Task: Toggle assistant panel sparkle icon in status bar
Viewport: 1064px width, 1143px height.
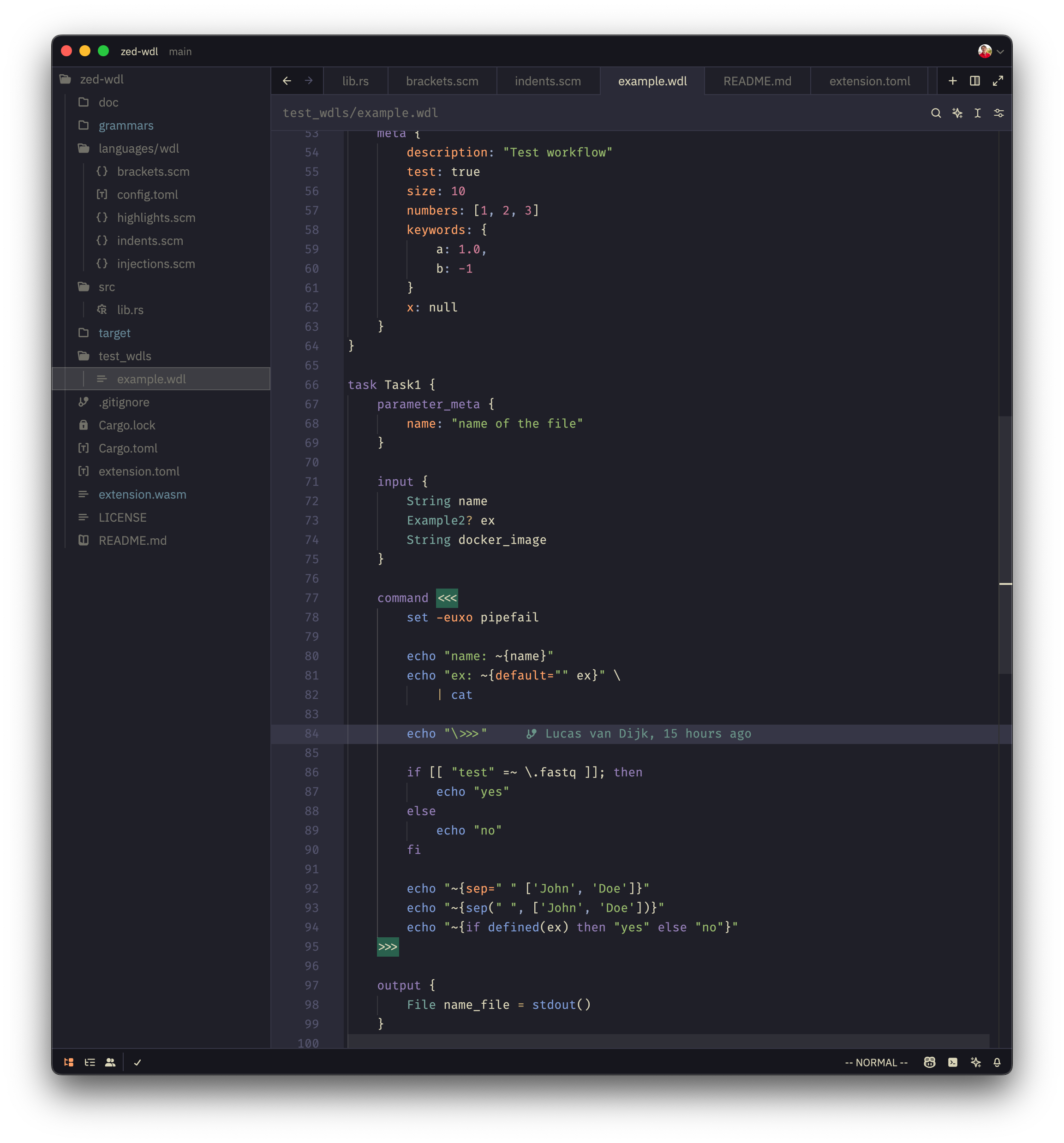Action: 975,1062
